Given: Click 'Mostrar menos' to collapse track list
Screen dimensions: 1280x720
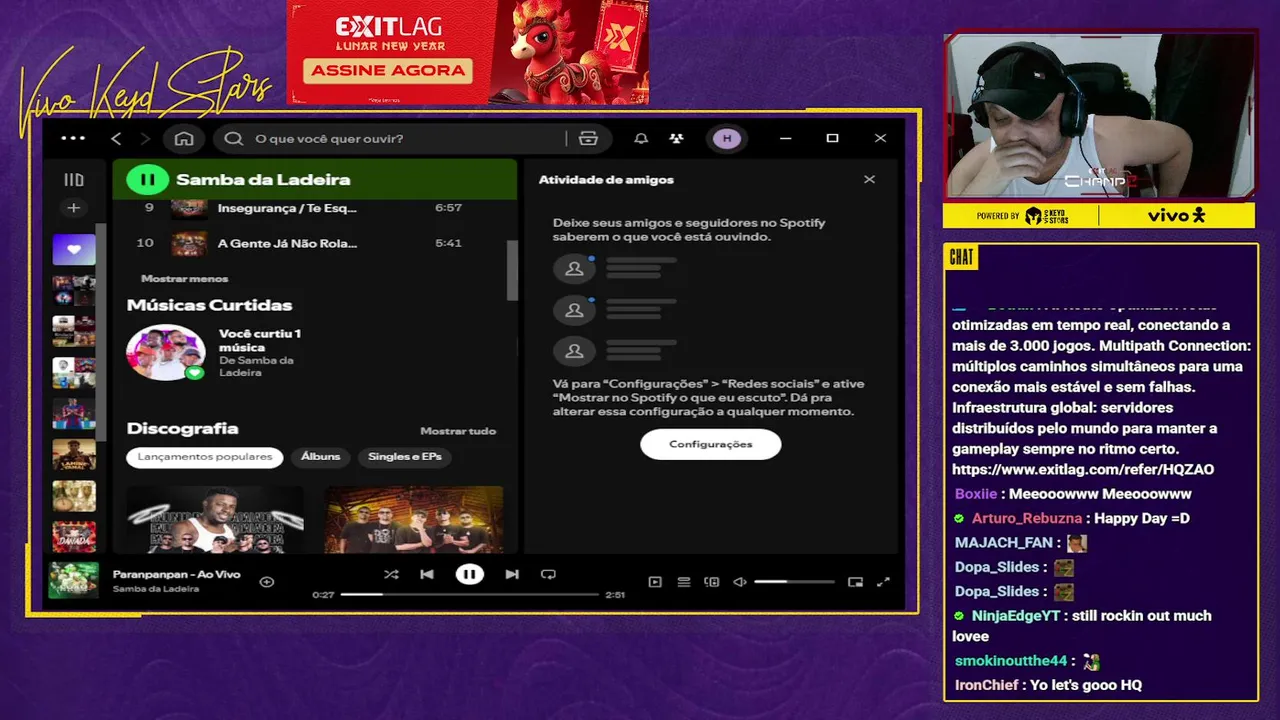Looking at the screenshot, I should coord(185,279).
